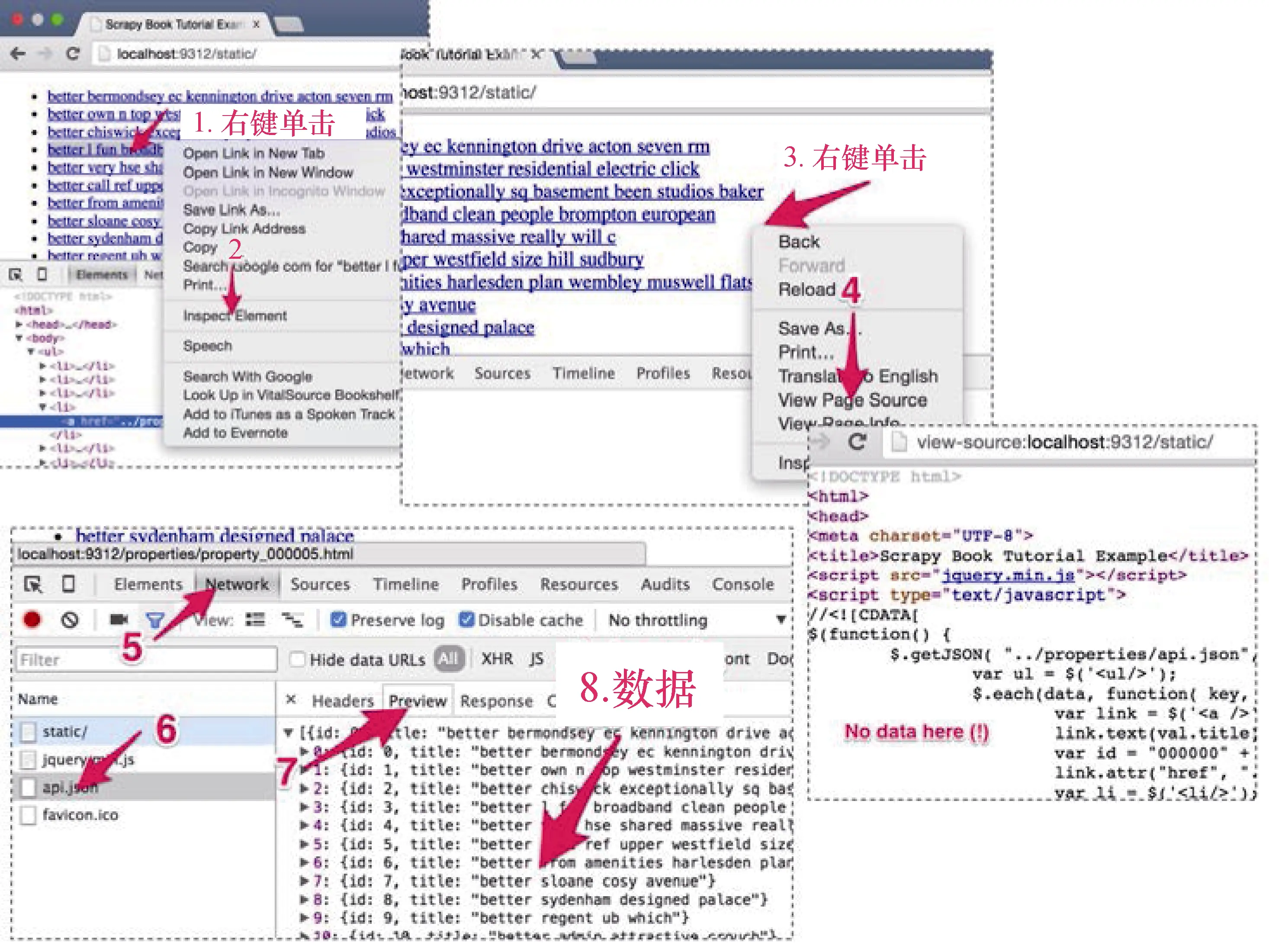
Task: Uncheck the Disable cache checkbox
Action: click(x=466, y=620)
